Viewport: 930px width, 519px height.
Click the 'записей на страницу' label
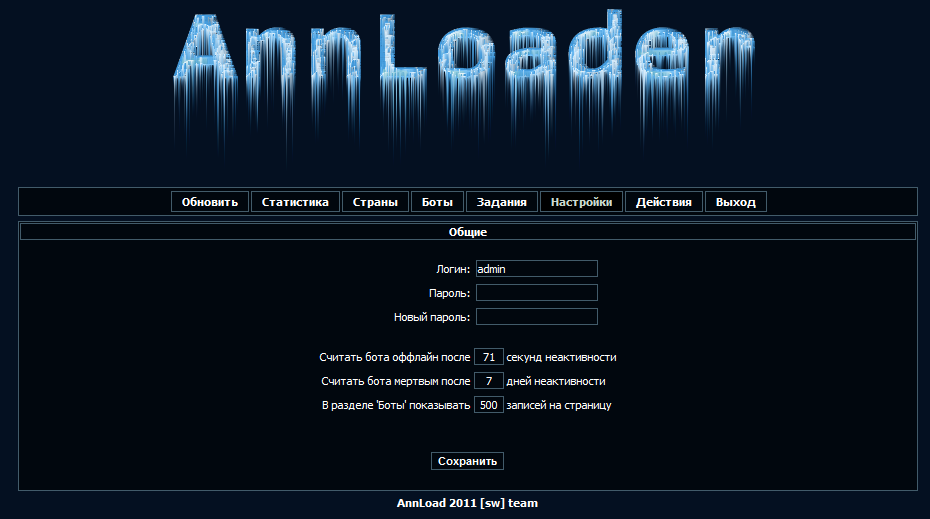click(x=559, y=405)
